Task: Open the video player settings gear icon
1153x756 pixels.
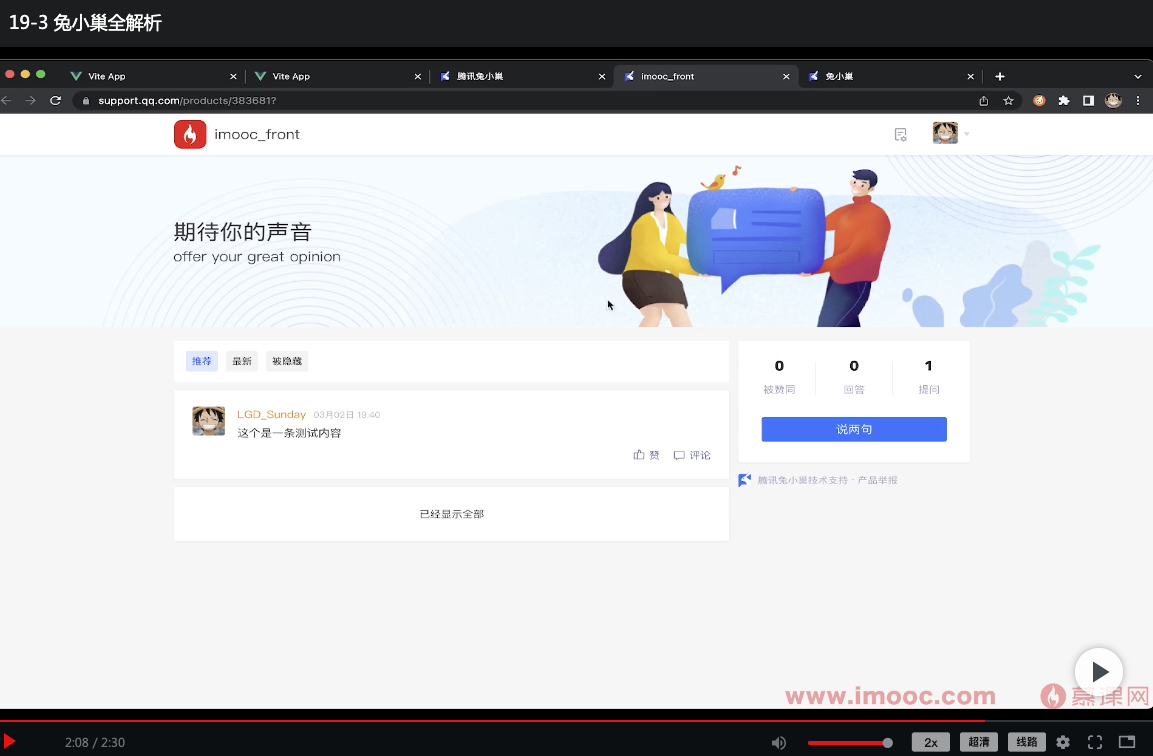Action: [x=1063, y=742]
